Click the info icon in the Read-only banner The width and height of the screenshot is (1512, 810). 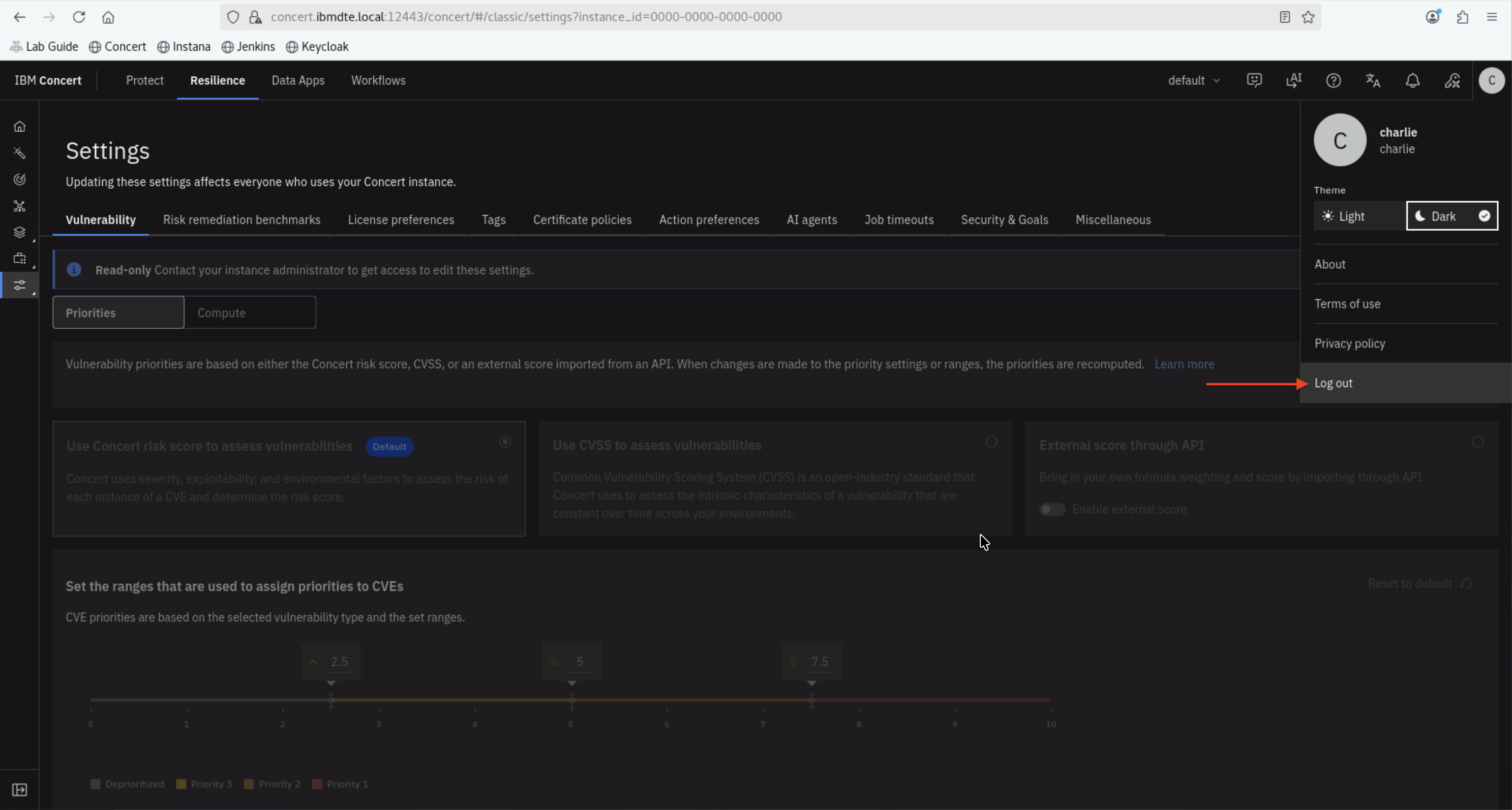(x=74, y=269)
